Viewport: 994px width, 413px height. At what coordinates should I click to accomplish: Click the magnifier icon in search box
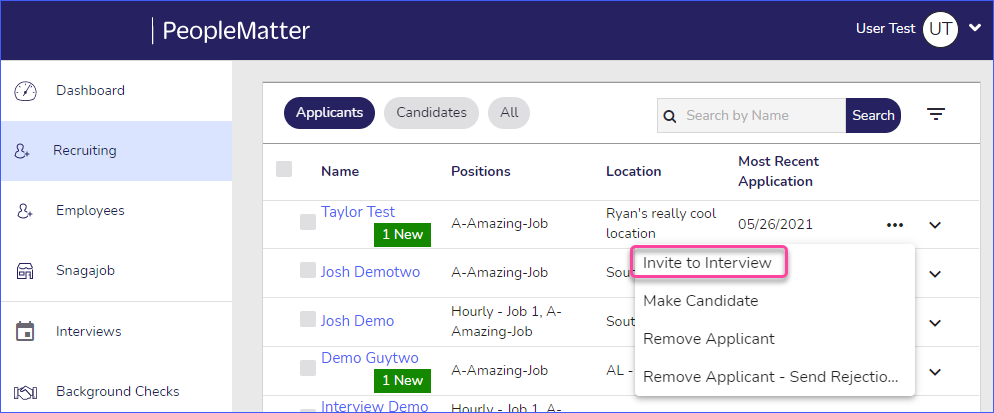tap(669, 116)
